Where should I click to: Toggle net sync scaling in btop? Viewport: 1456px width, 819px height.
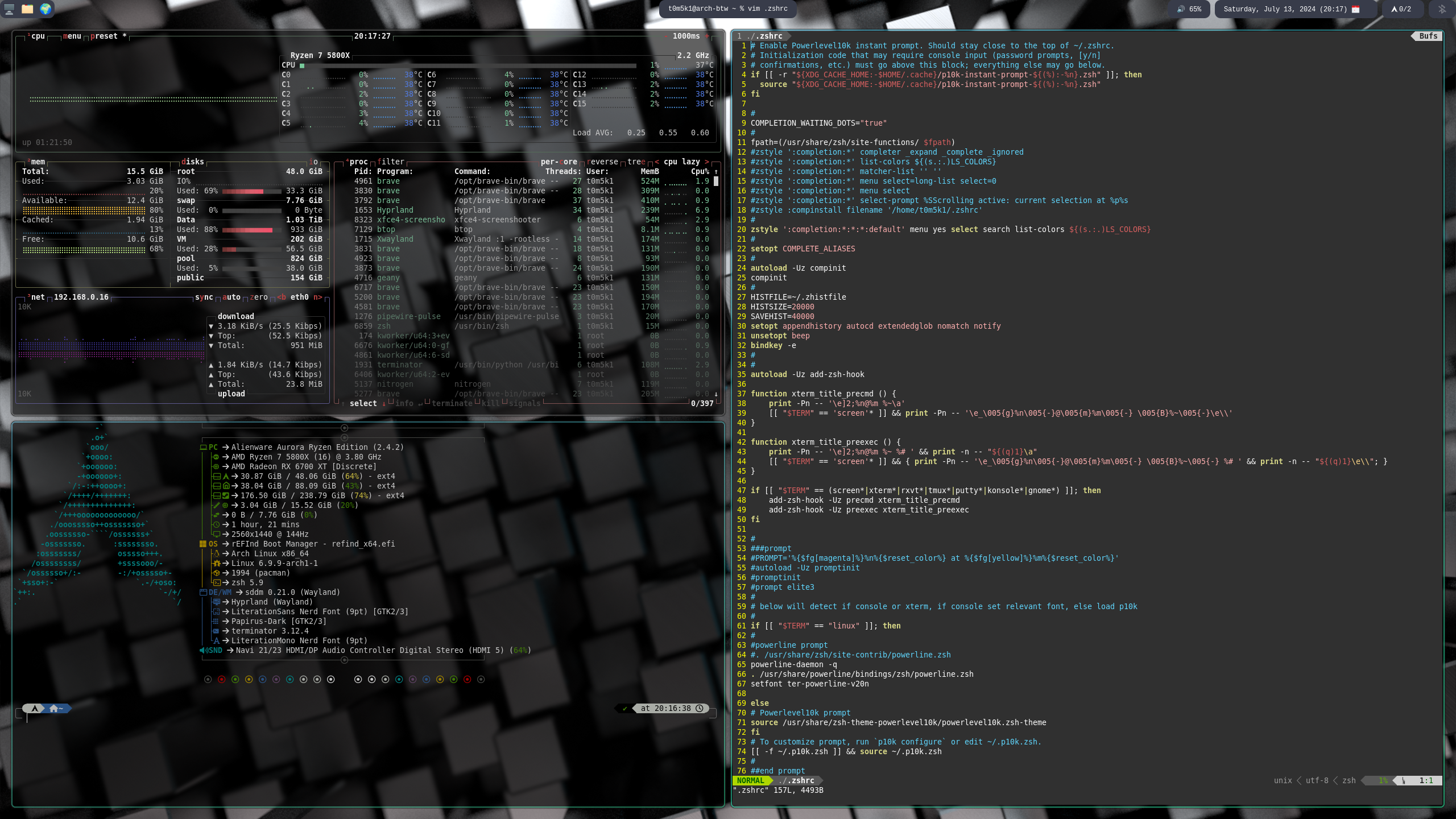point(204,297)
